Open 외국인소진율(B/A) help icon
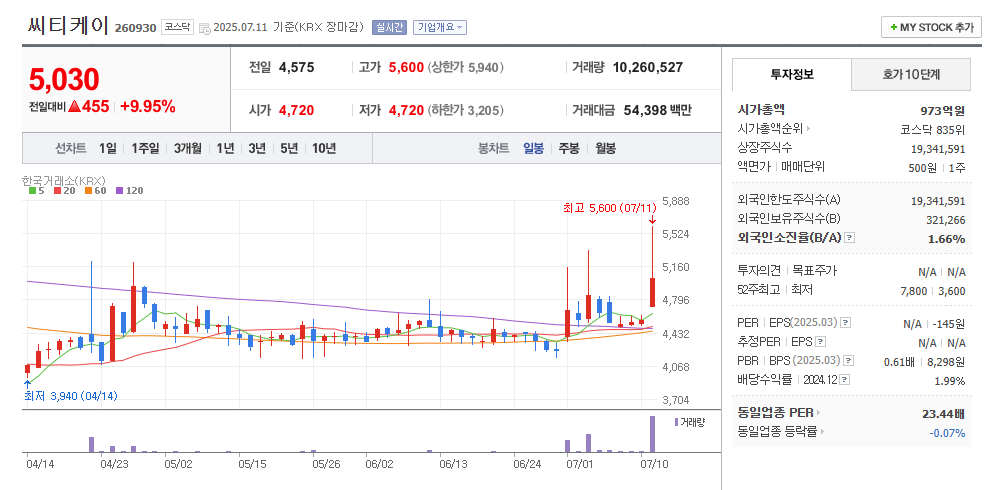992x490 pixels. 850,238
